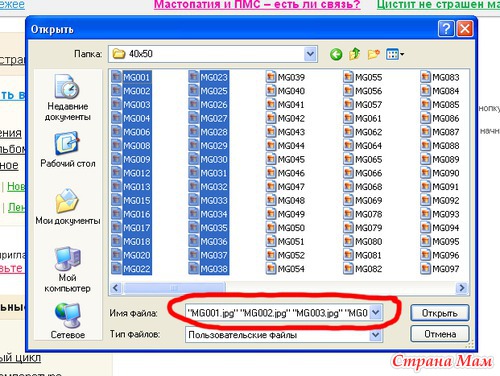This screenshot has width=500, height=376.
Task: Select file icon for MG023
Action: [194, 77]
